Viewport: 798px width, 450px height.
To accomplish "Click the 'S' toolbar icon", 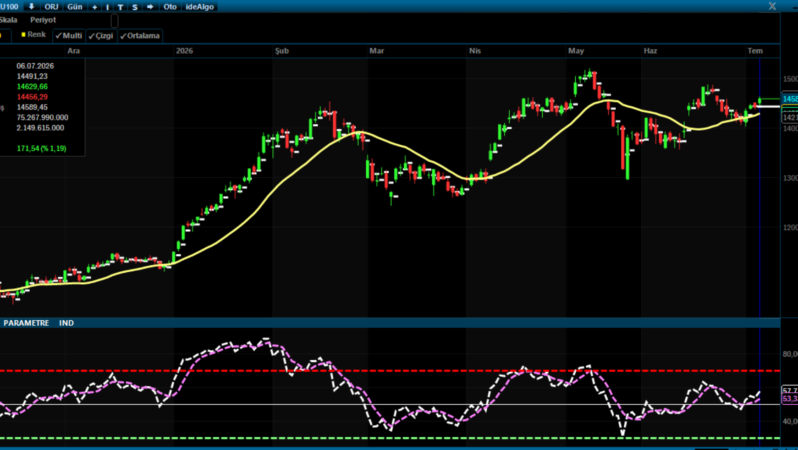I will [134, 7].
